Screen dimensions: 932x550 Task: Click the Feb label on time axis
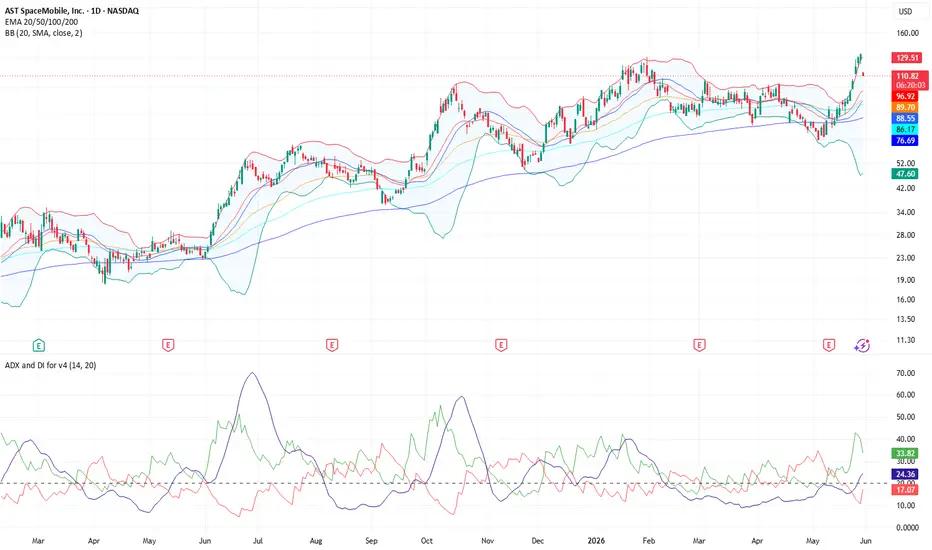649,540
